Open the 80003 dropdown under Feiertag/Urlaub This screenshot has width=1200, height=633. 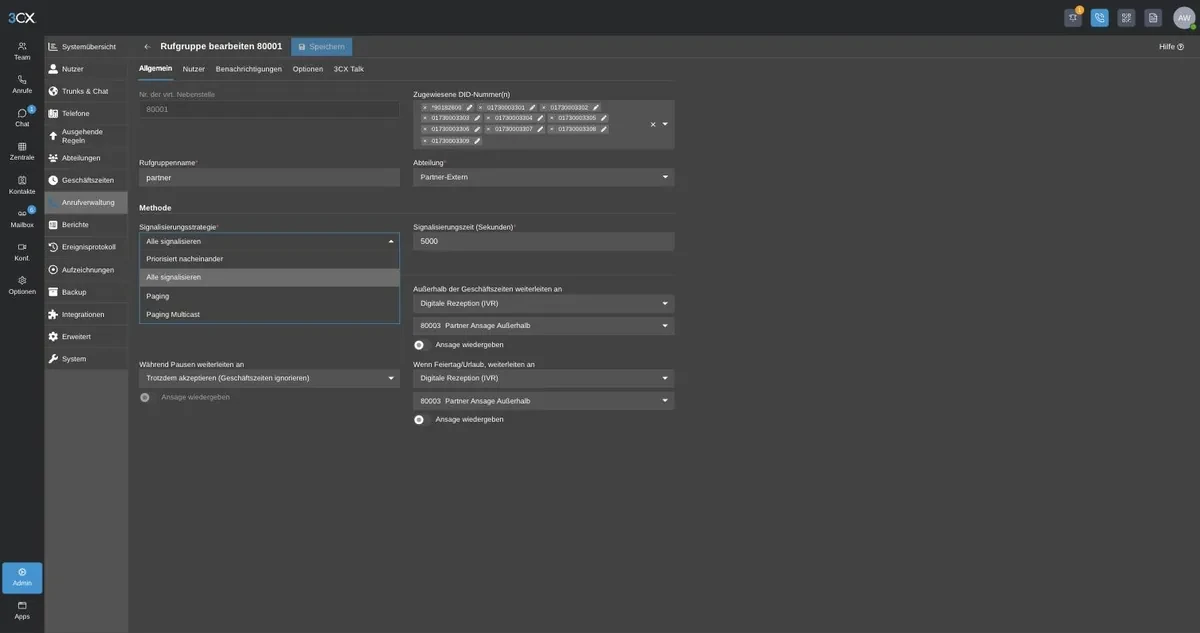544,401
